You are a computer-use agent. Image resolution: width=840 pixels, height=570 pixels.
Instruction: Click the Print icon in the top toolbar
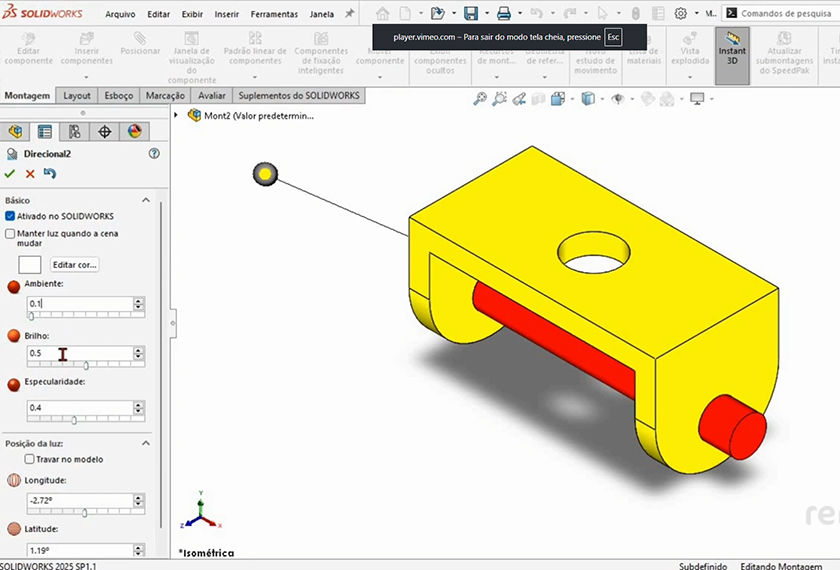(504, 14)
